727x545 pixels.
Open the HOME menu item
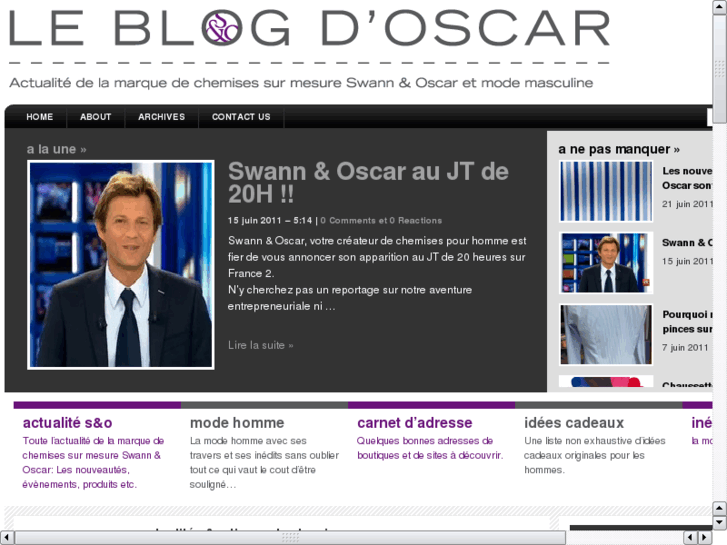pos(39,117)
